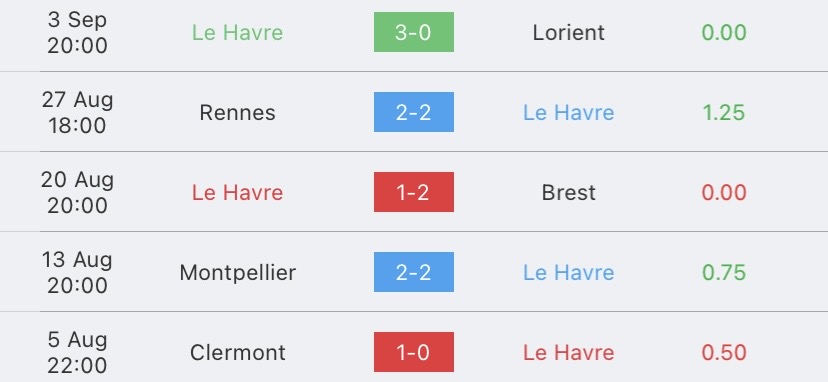
Task: Click the 5 Aug 22:00 match date
Action: (x=77, y=352)
